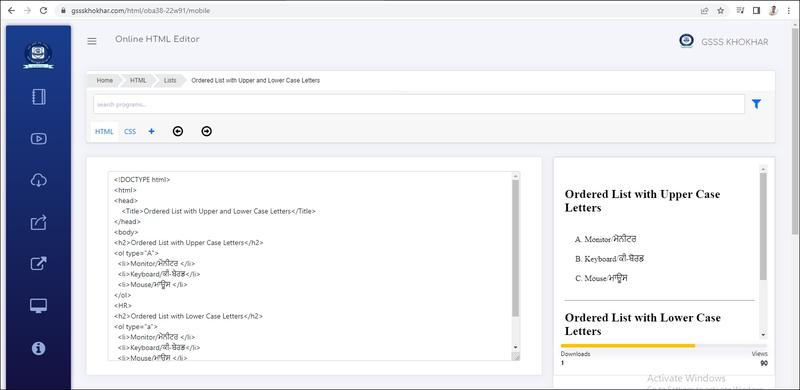Click the <!DOCTYPE html> code line

[x=142, y=180]
